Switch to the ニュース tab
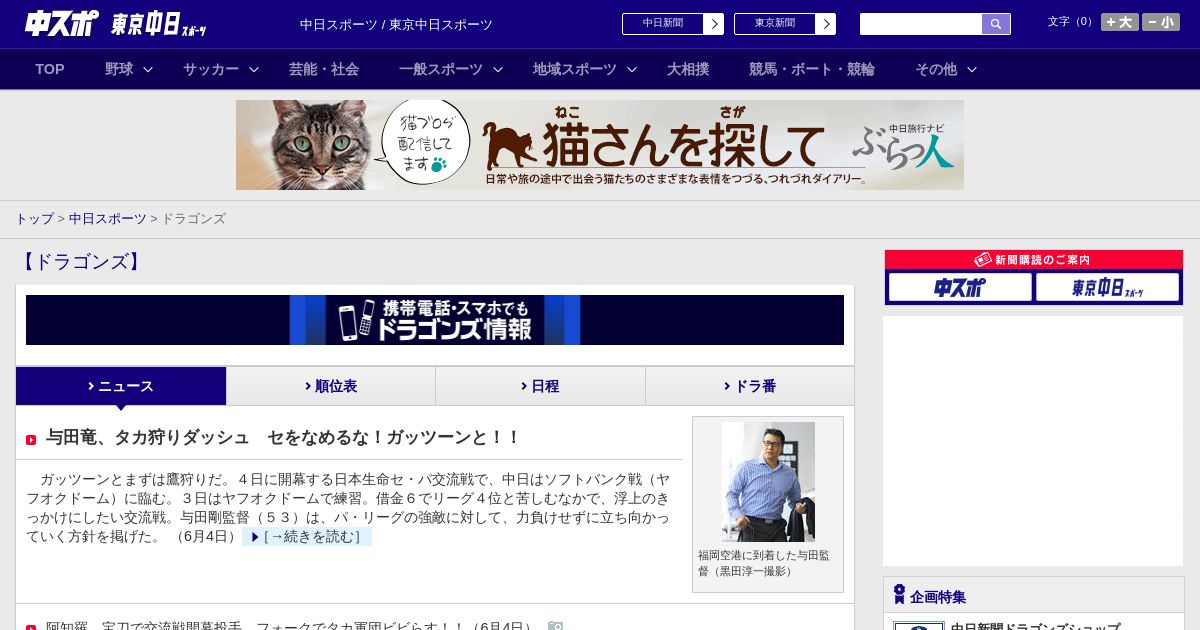 [x=121, y=386]
